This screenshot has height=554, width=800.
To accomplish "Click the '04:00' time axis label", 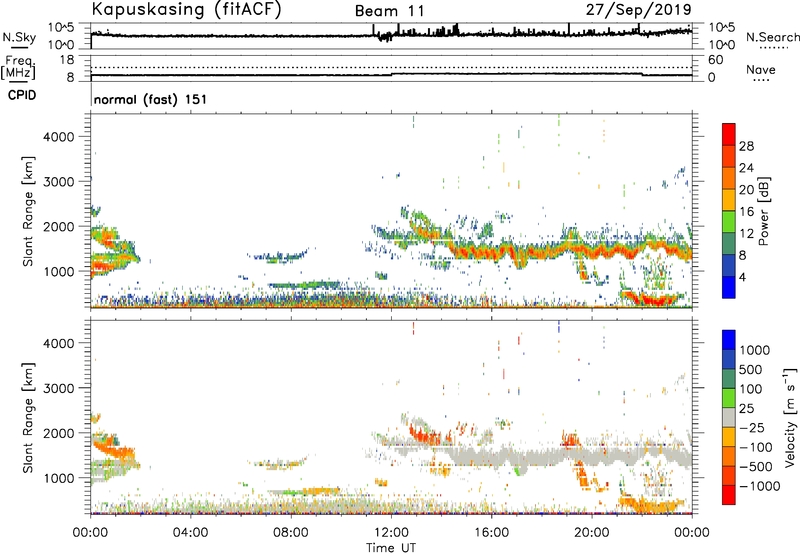I will tap(190, 533).
